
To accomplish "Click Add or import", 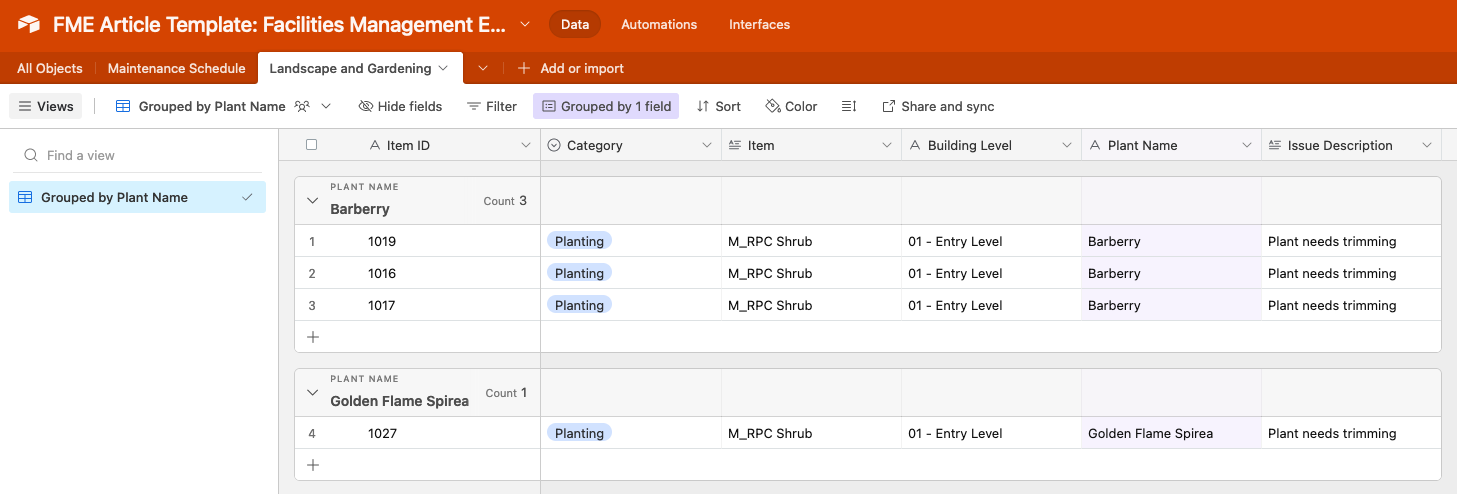I will (x=570, y=68).
